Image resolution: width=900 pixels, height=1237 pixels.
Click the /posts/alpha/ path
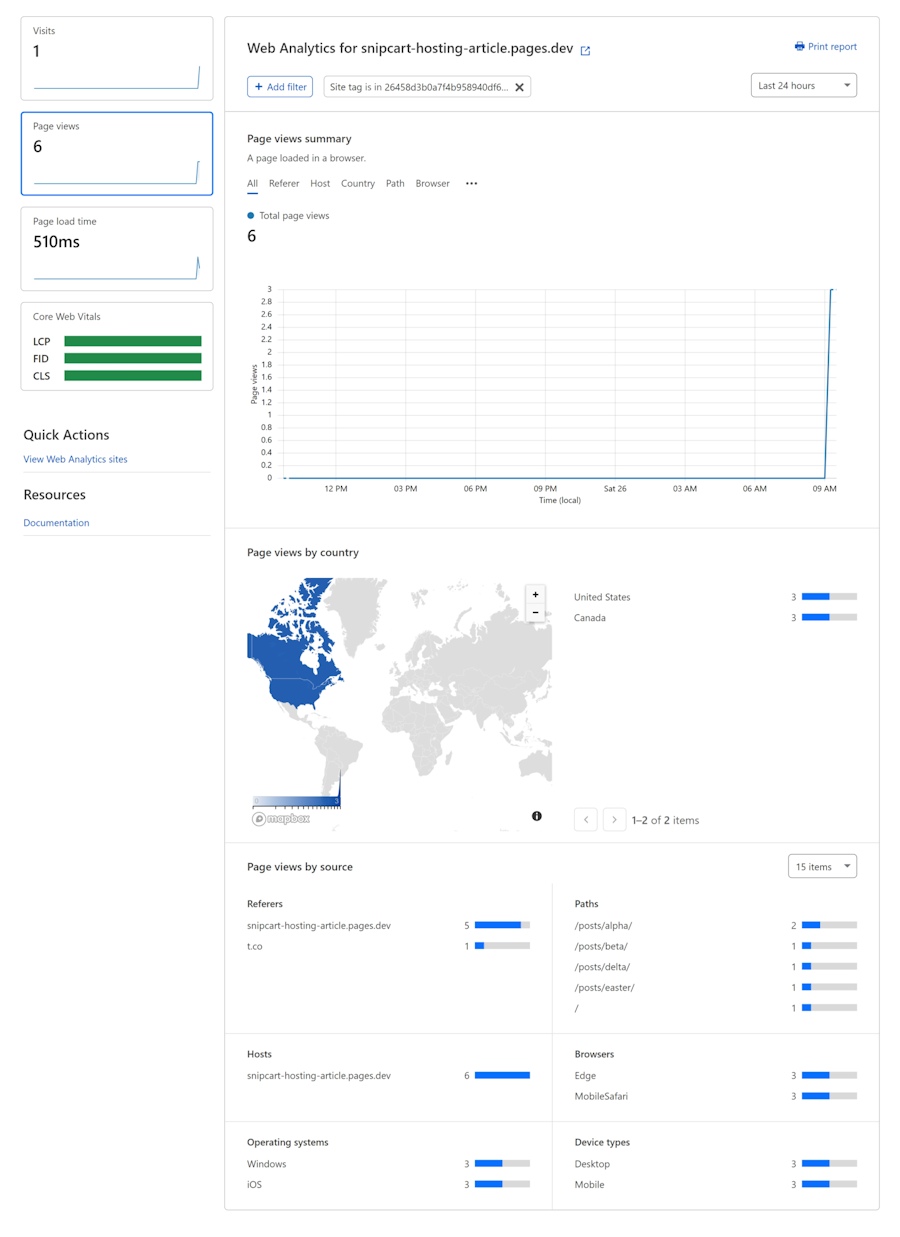pyautogui.click(x=603, y=926)
